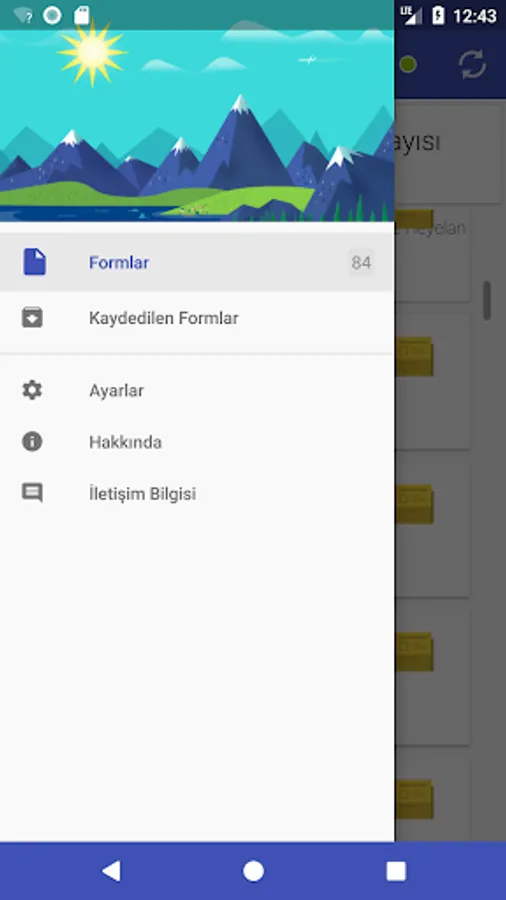
Task: Tap the blue Formlar document icon
Action: click(34, 262)
